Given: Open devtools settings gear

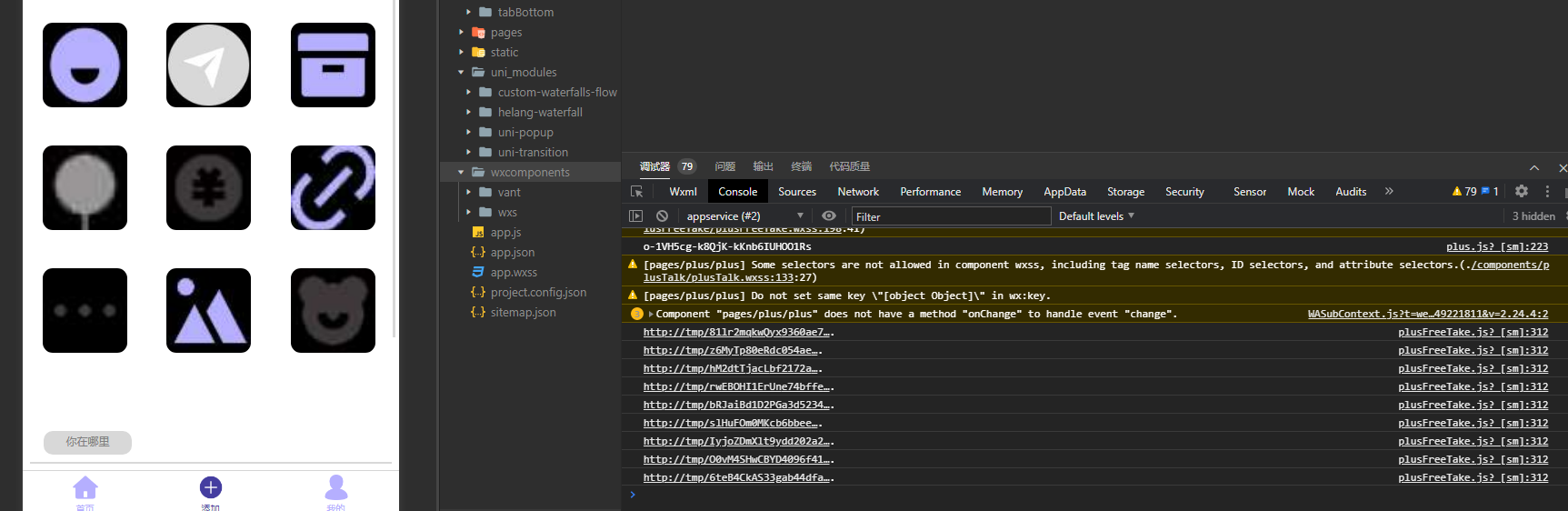Looking at the screenshot, I should click(x=1522, y=191).
